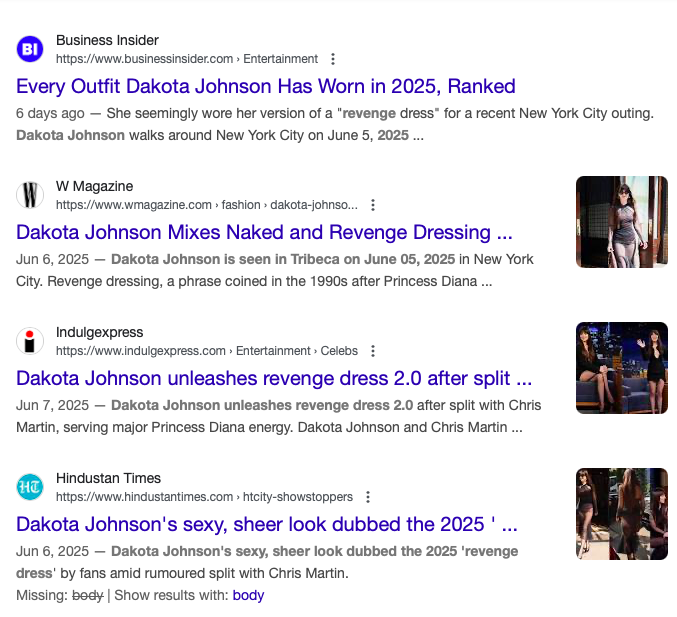677x617 pixels.
Task: Click 'Martin, serving major Princess Diana energy' snippet line
Action: 269,427
